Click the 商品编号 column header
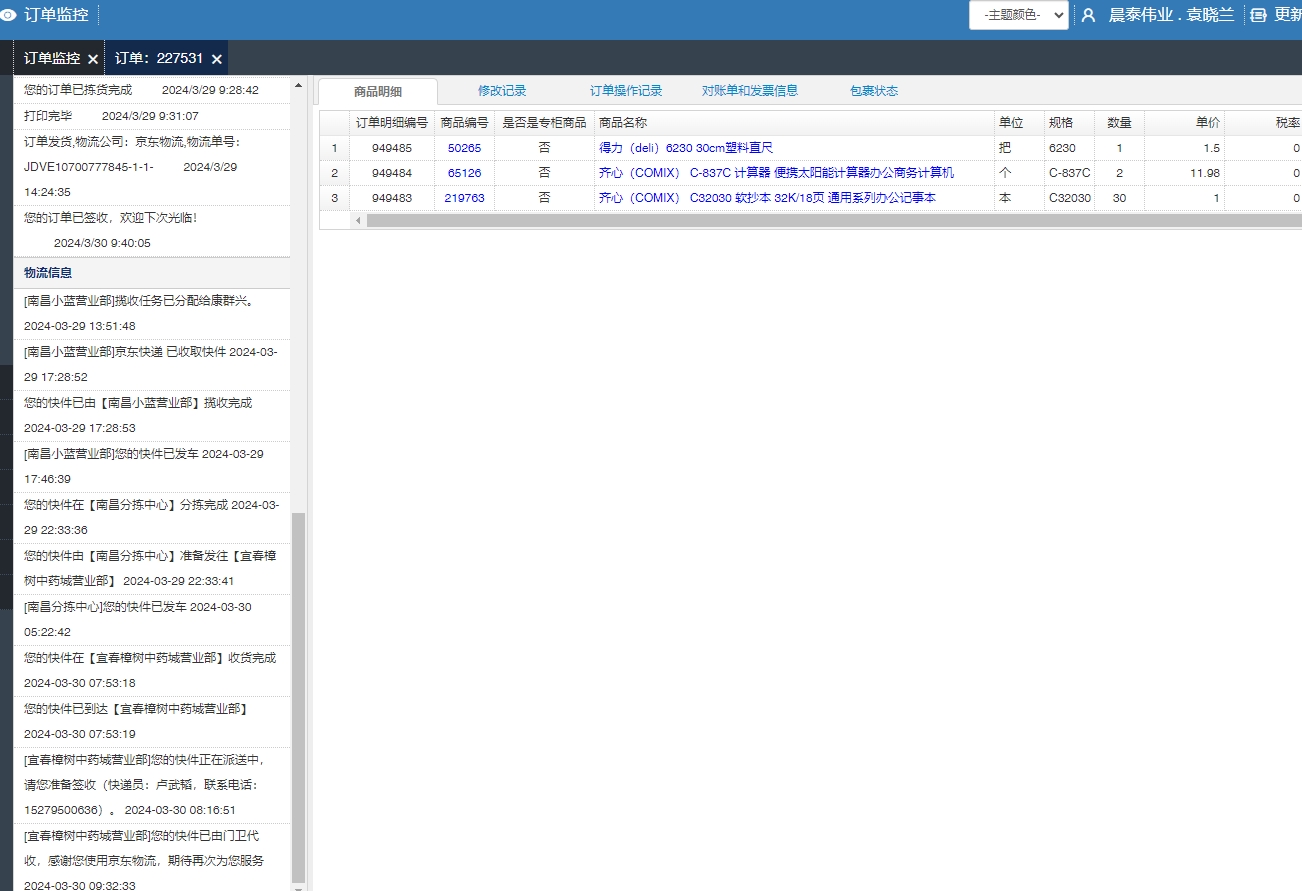The image size is (1302, 891). click(x=464, y=123)
